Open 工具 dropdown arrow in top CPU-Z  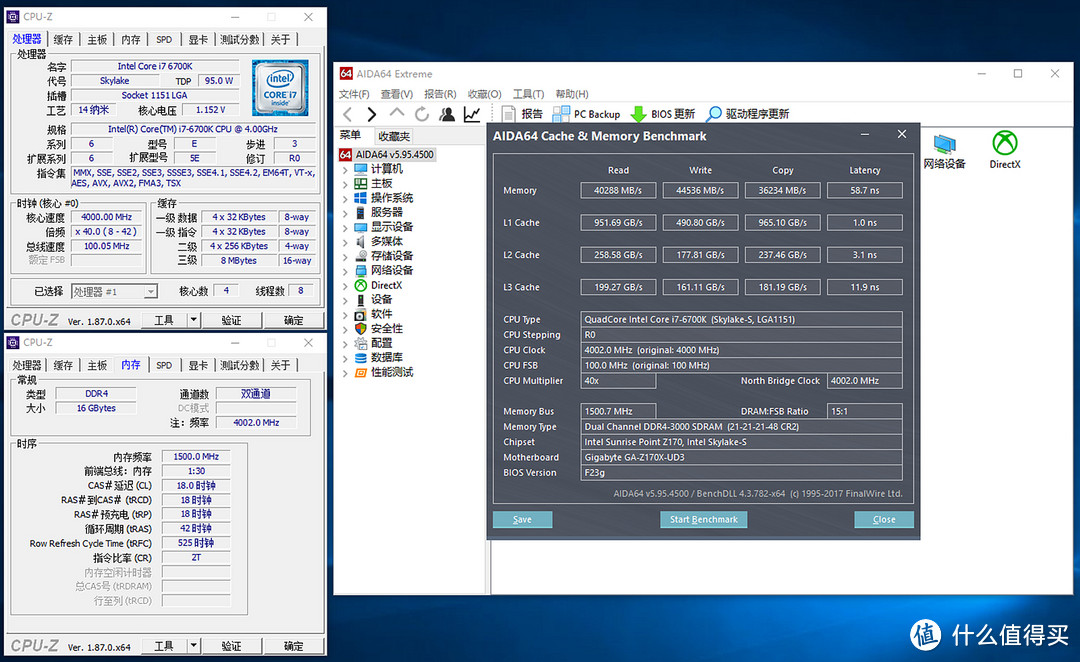[194, 320]
